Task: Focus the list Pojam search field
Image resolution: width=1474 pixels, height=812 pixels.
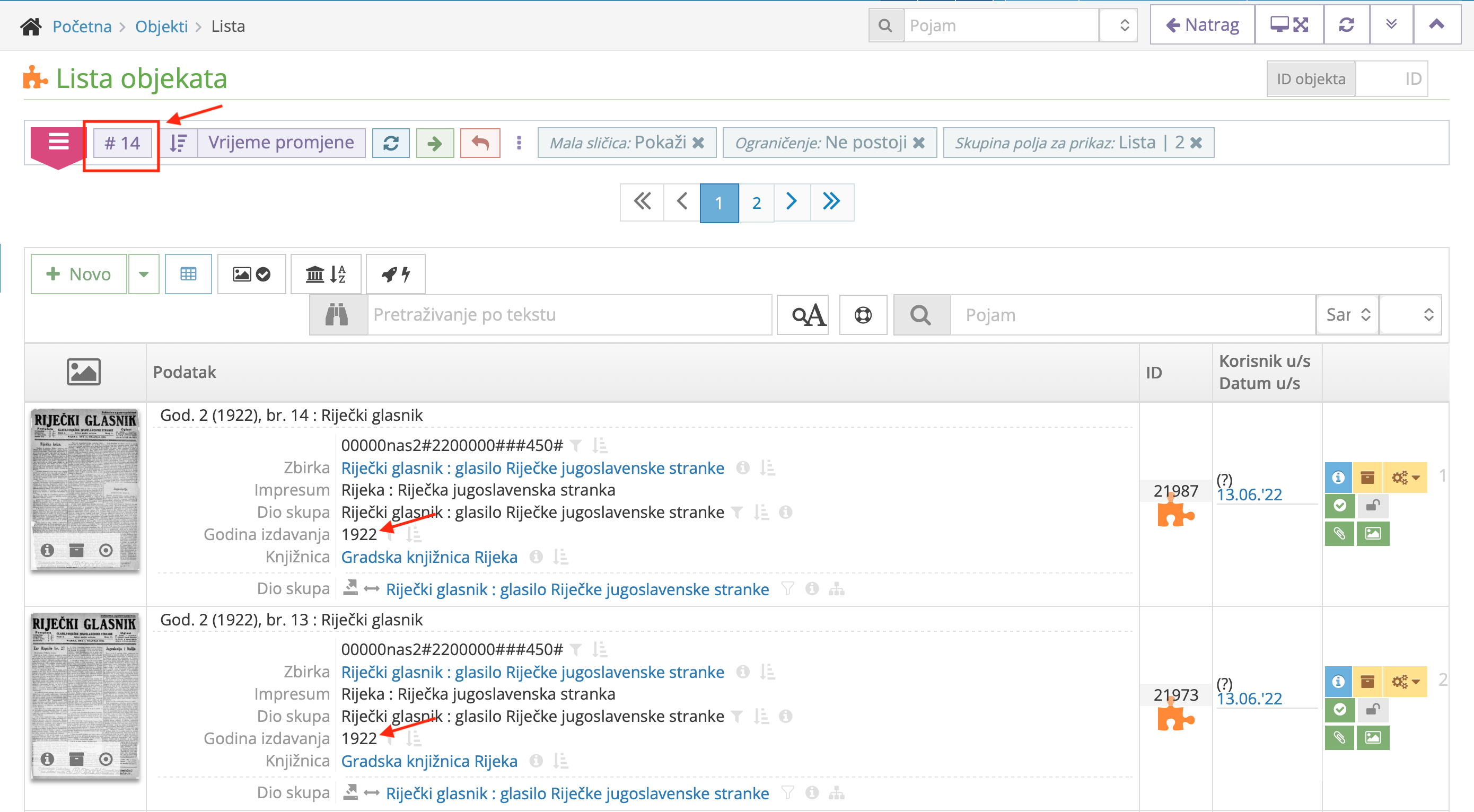Action: [1133, 314]
